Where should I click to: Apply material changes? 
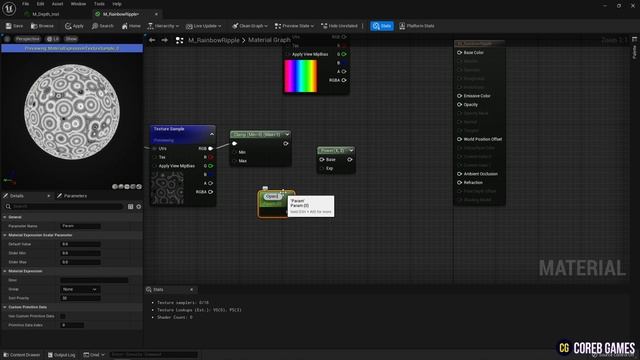pos(74,26)
